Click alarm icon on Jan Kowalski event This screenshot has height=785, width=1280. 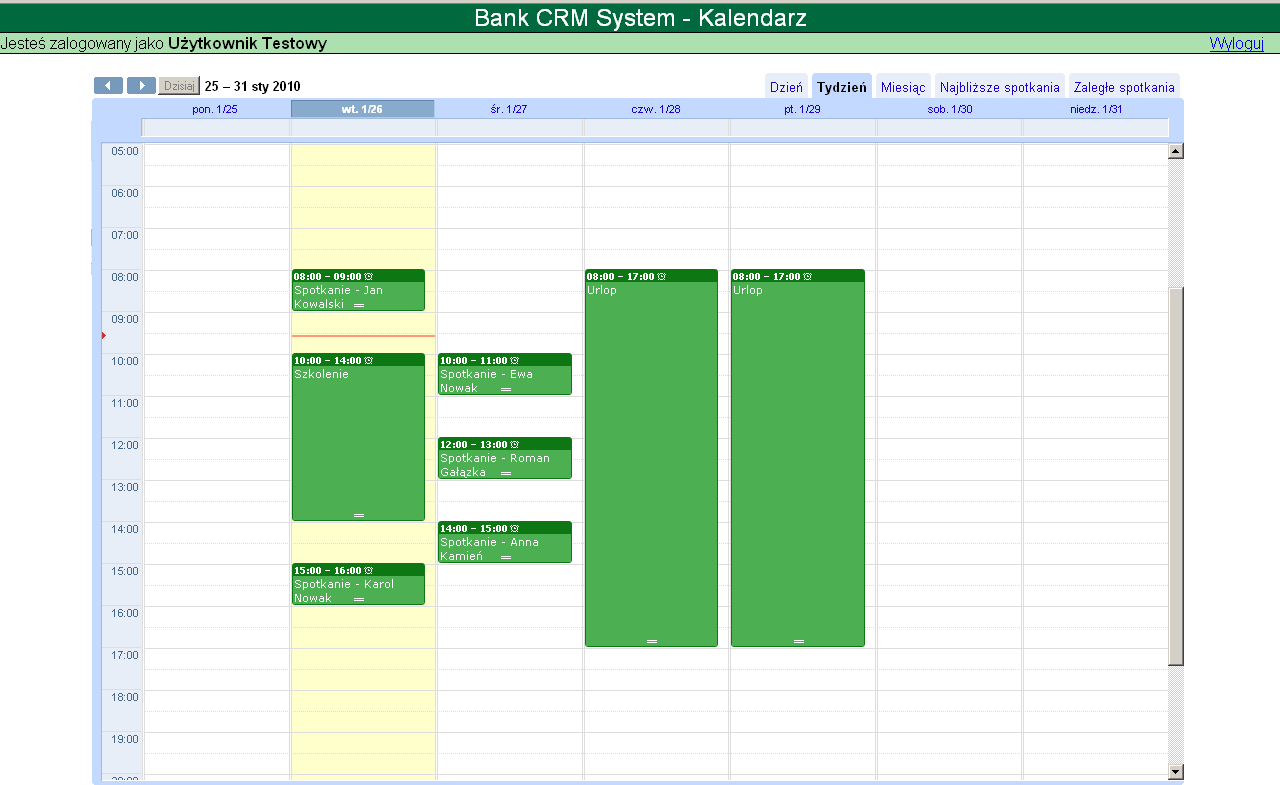(369, 276)
